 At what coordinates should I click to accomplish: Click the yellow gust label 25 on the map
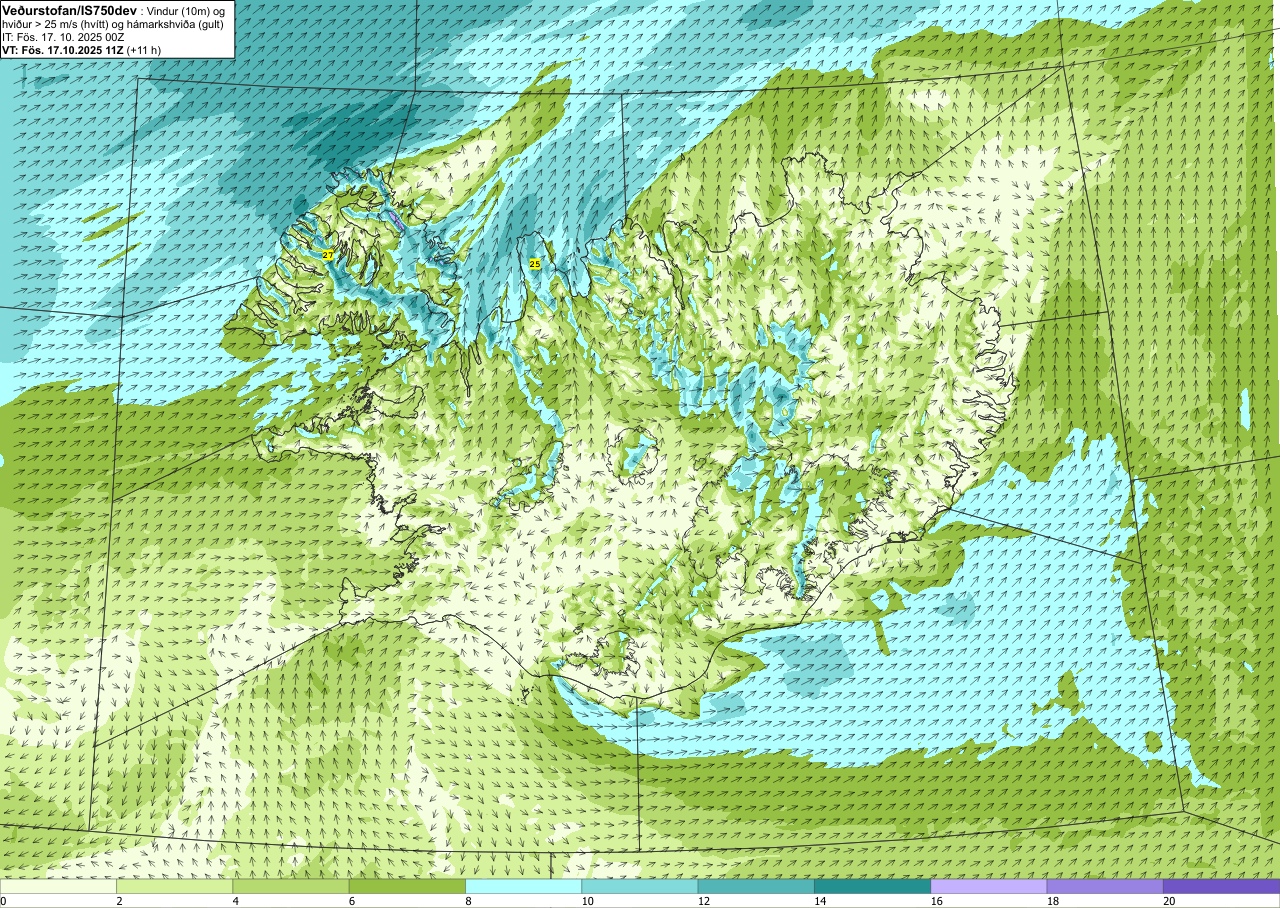[535, 264]
